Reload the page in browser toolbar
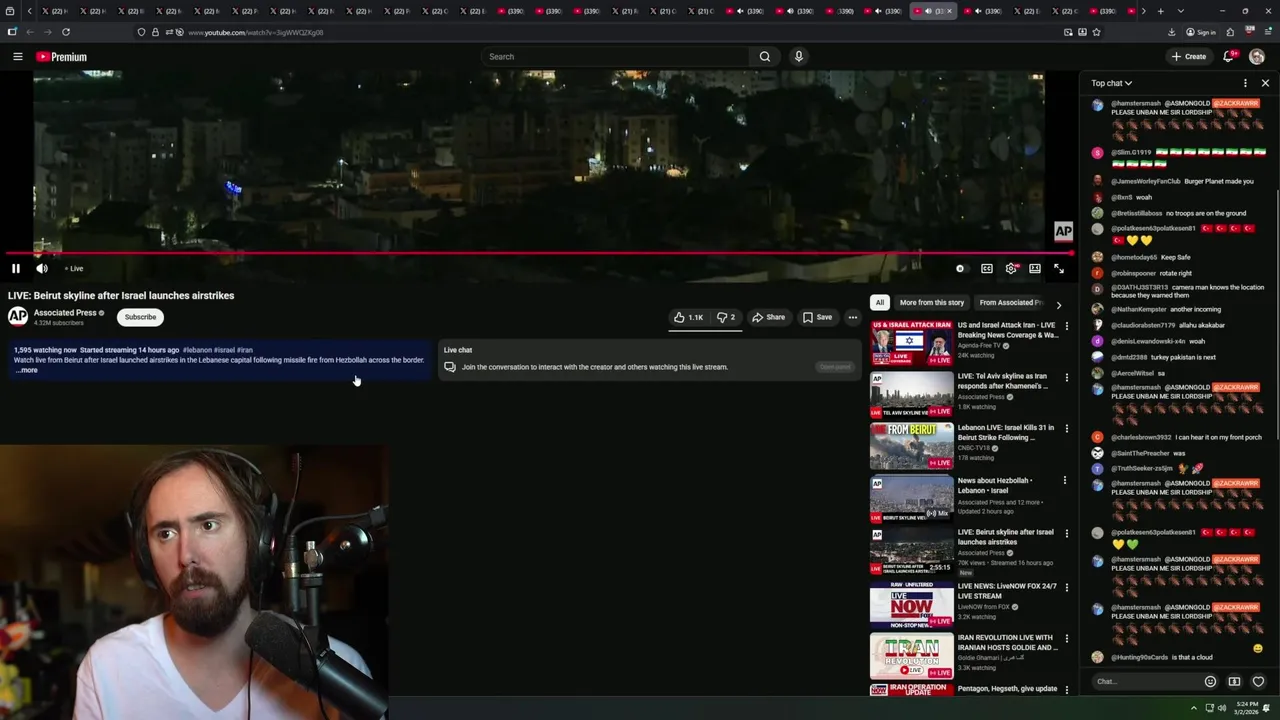The image size is (1280, 720). 66,32
